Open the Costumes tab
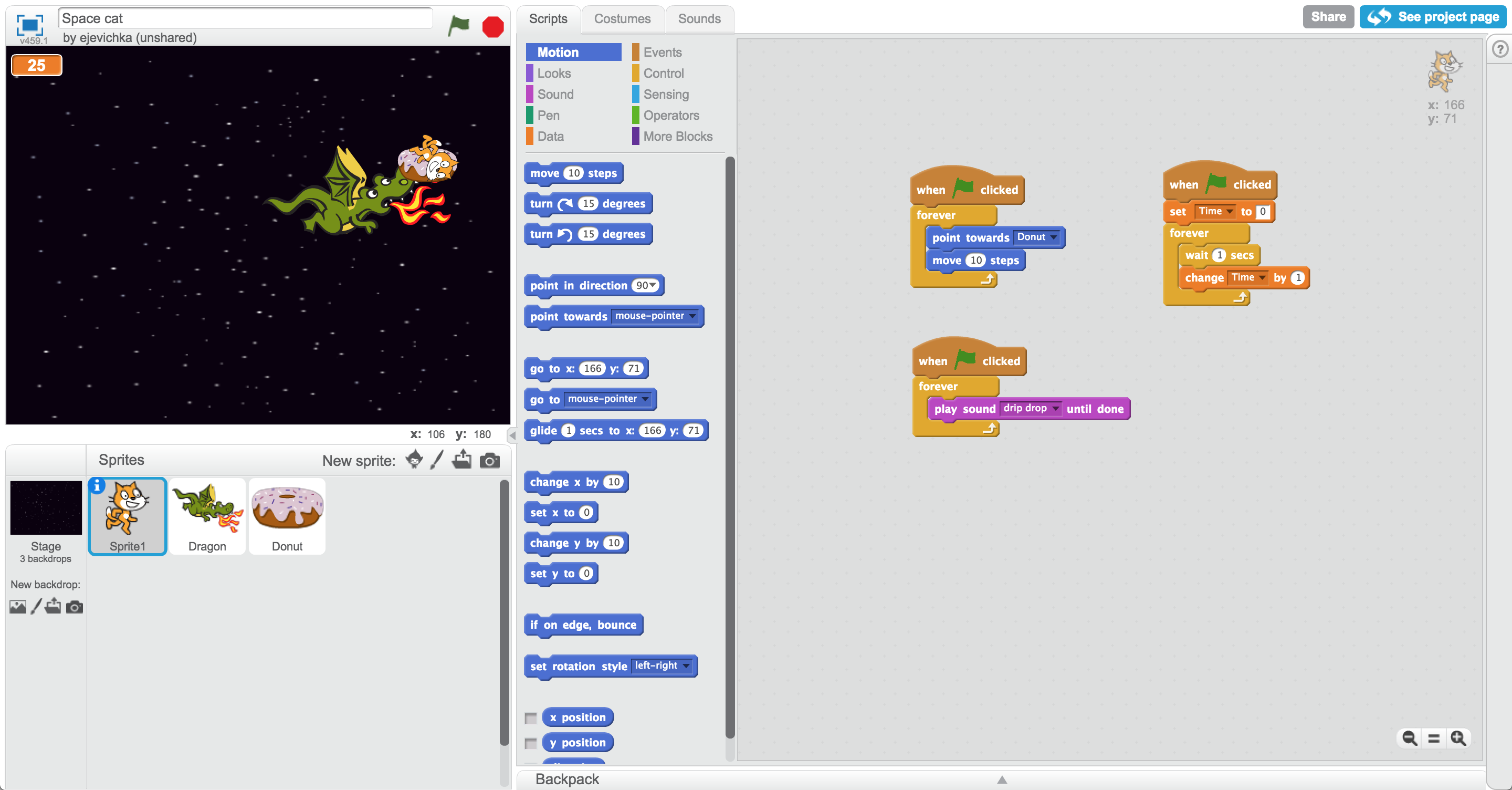This screenshot has width=1512, height=790. [x=620, y=19]
